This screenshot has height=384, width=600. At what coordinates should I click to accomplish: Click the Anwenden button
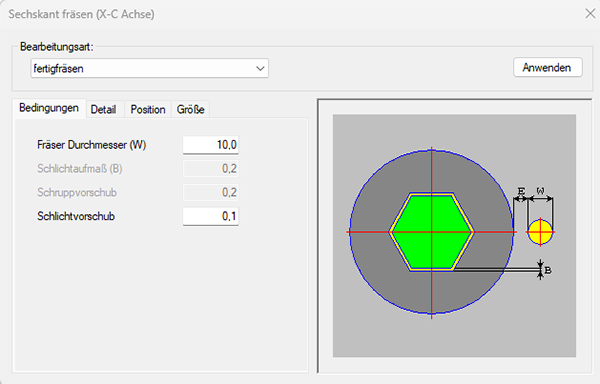coord(548,68)
